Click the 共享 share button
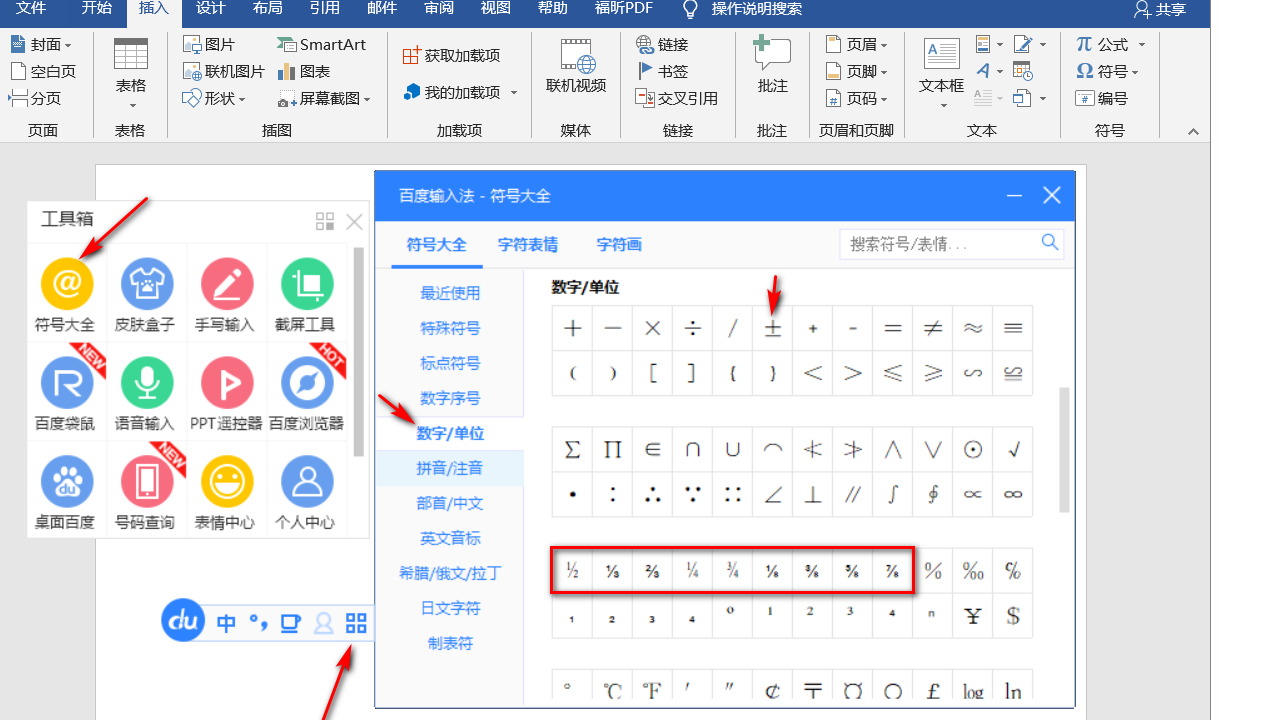This screenshot has width=1280, height=720. click(1160, 10)
